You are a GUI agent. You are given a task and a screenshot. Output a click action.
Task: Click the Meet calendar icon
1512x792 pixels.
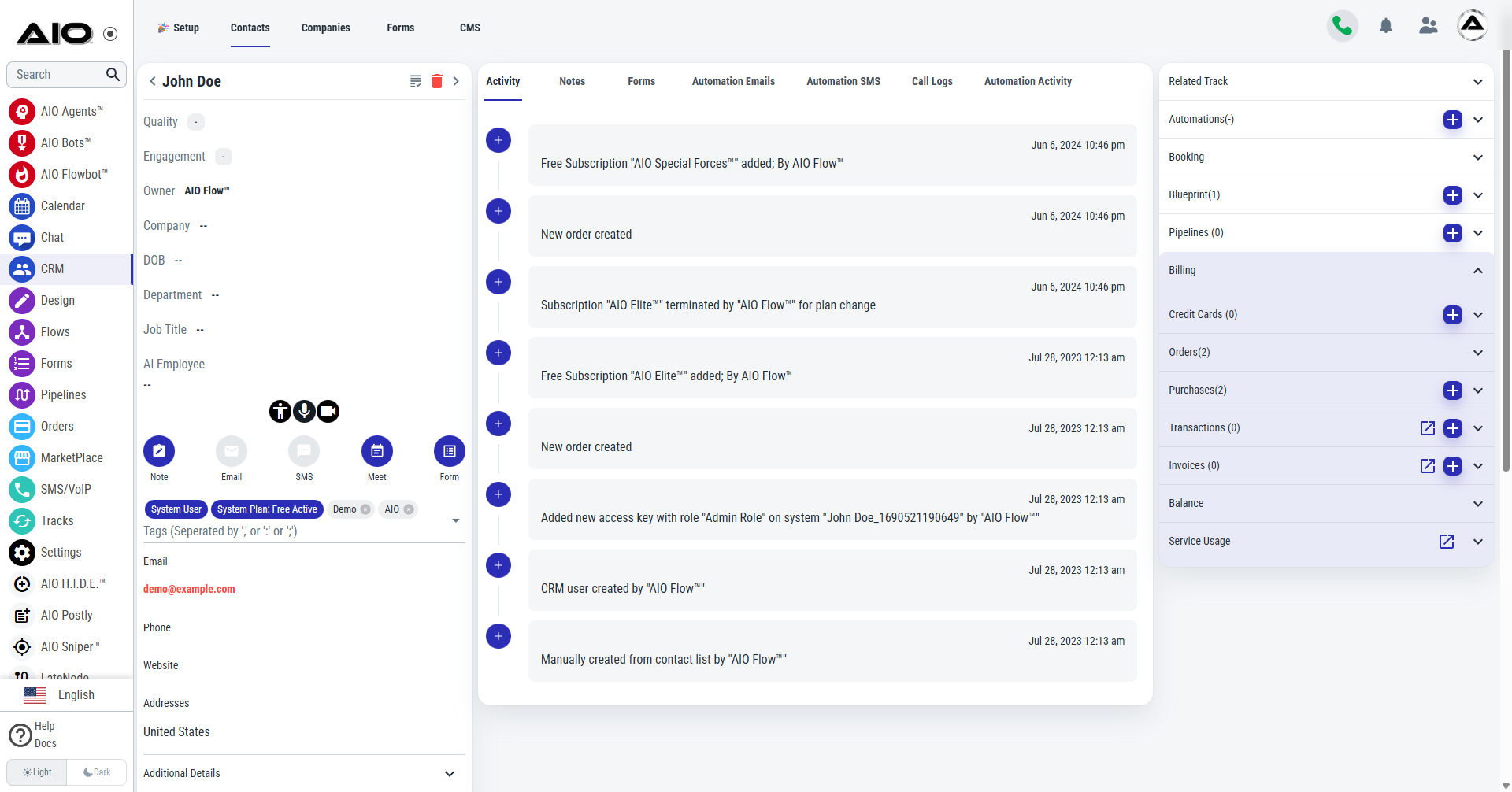(x=376, y=451)
